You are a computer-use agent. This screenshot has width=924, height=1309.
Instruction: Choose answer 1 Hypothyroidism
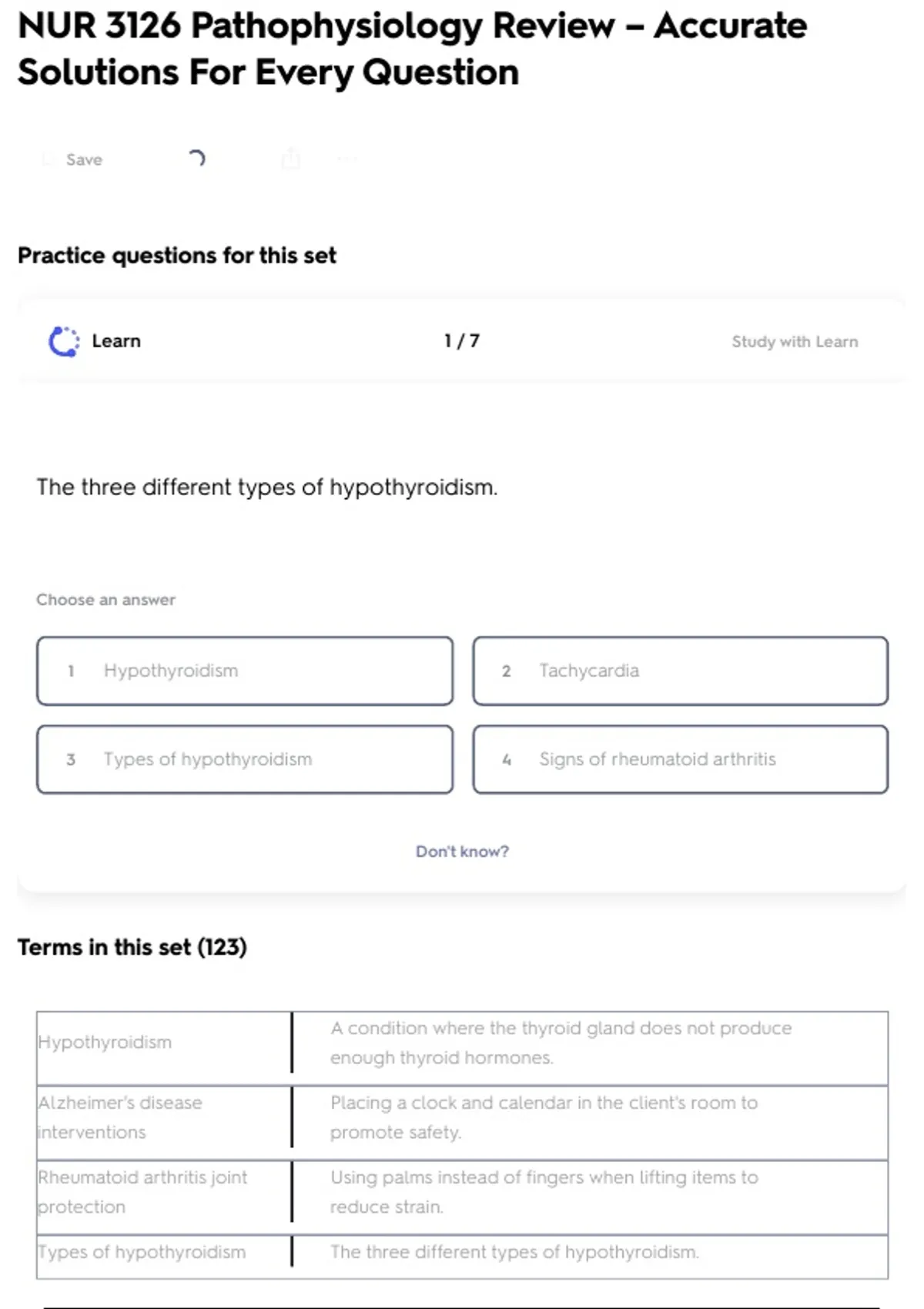[x=245, y=671]
